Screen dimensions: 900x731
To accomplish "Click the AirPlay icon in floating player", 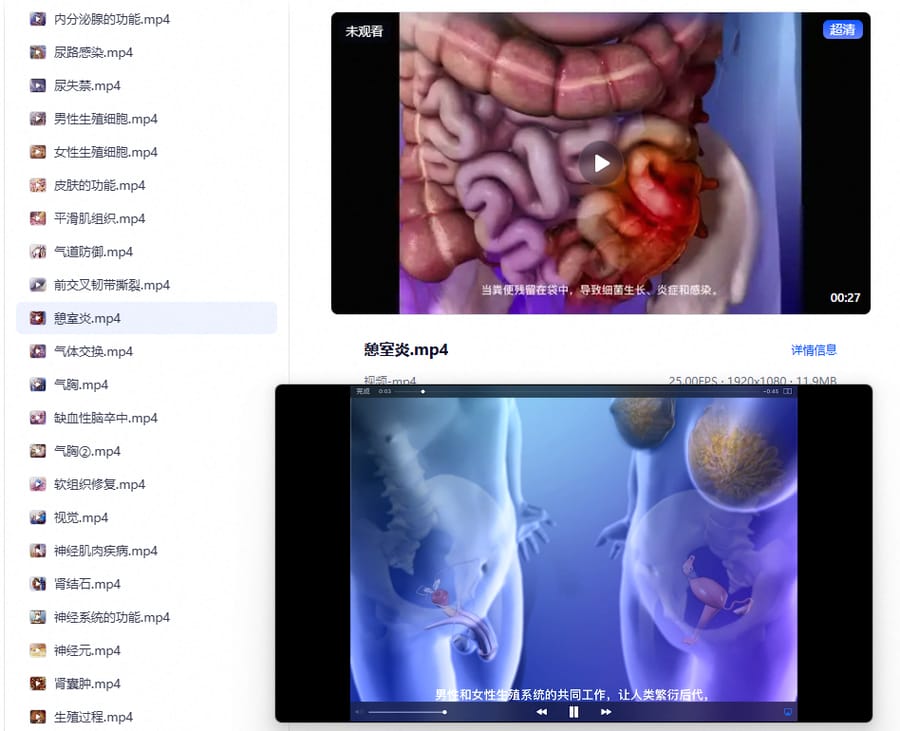I will click(x=788, y=712).
